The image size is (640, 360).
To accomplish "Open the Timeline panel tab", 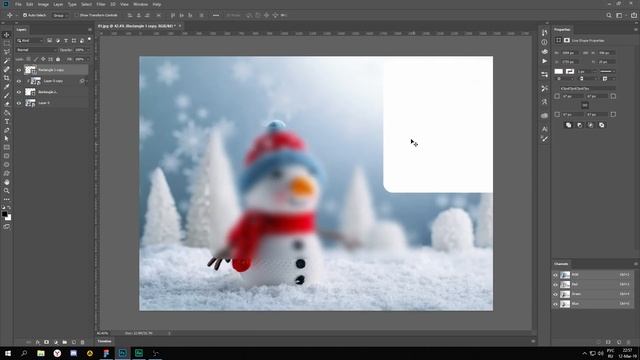I will 104,341.
